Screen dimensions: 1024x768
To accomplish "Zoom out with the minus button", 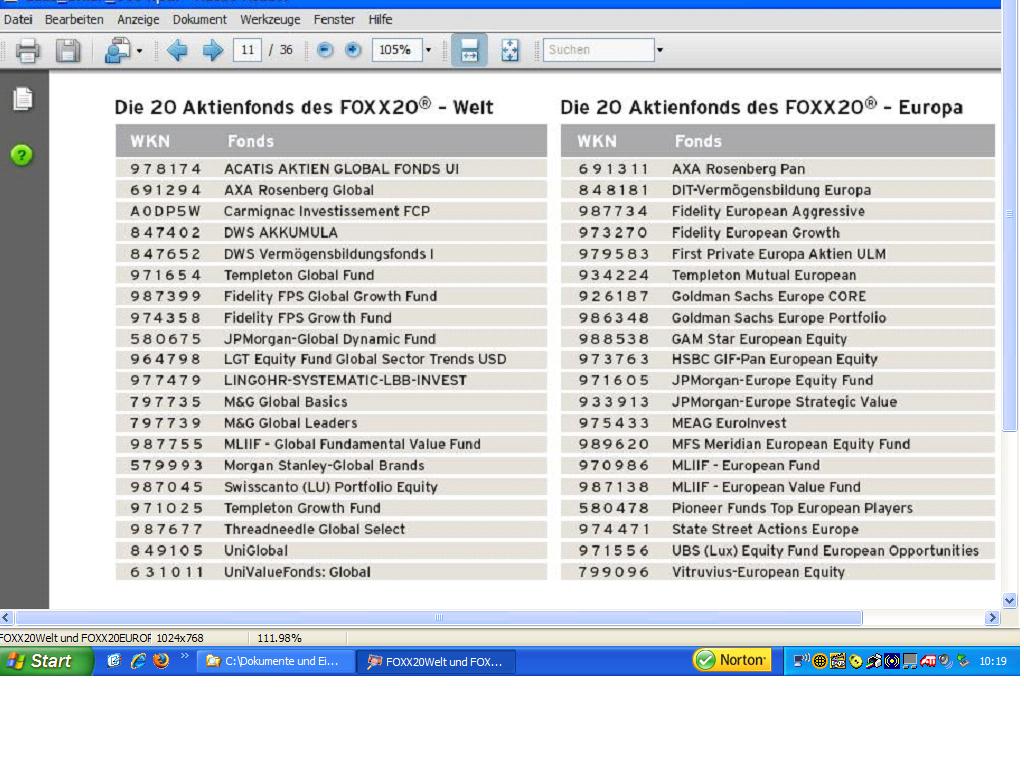I will (325, 50).
